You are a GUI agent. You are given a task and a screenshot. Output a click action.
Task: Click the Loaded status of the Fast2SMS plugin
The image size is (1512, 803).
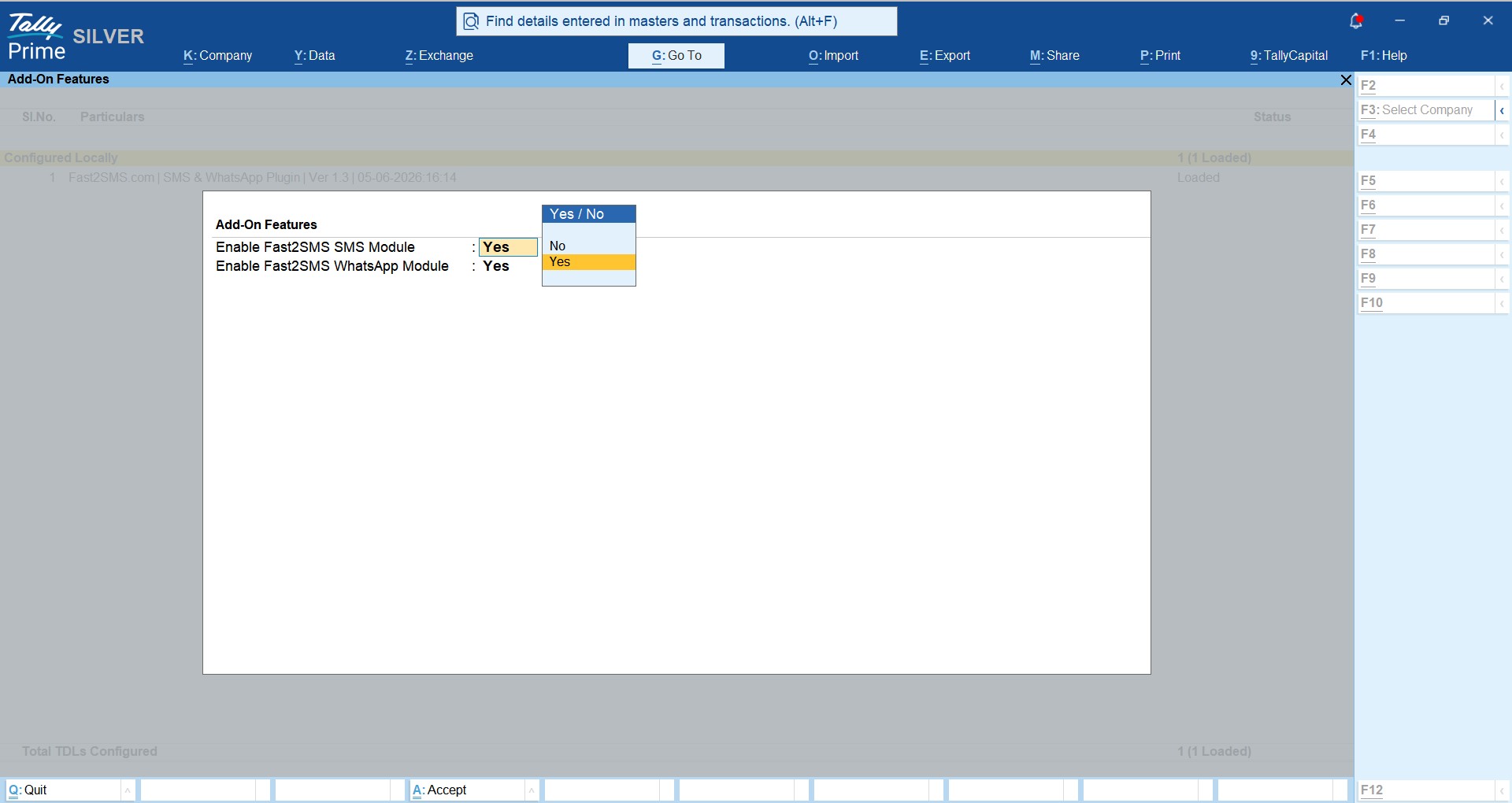point(1199,178)
